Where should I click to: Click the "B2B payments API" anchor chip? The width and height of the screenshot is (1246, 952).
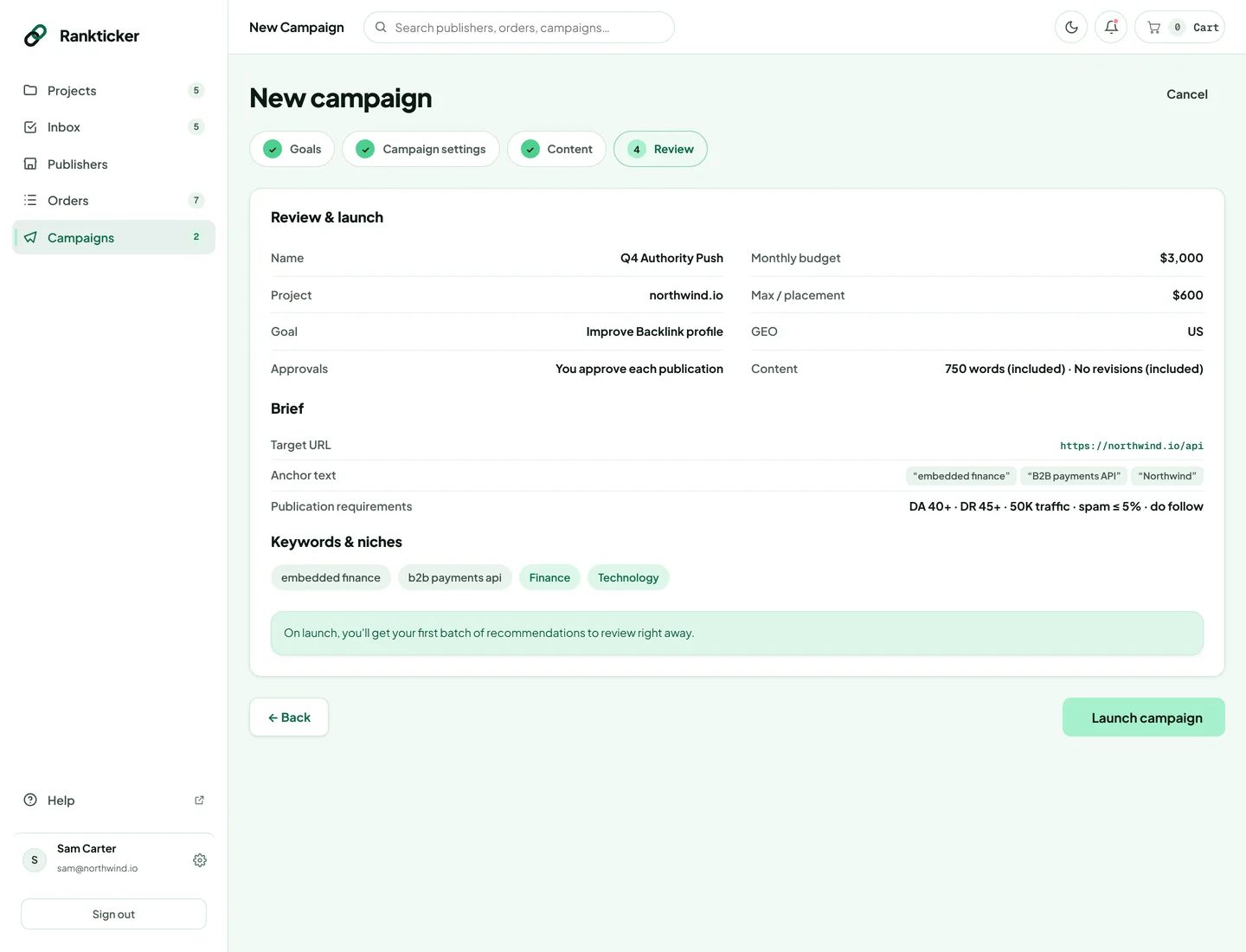[1074, 476]
